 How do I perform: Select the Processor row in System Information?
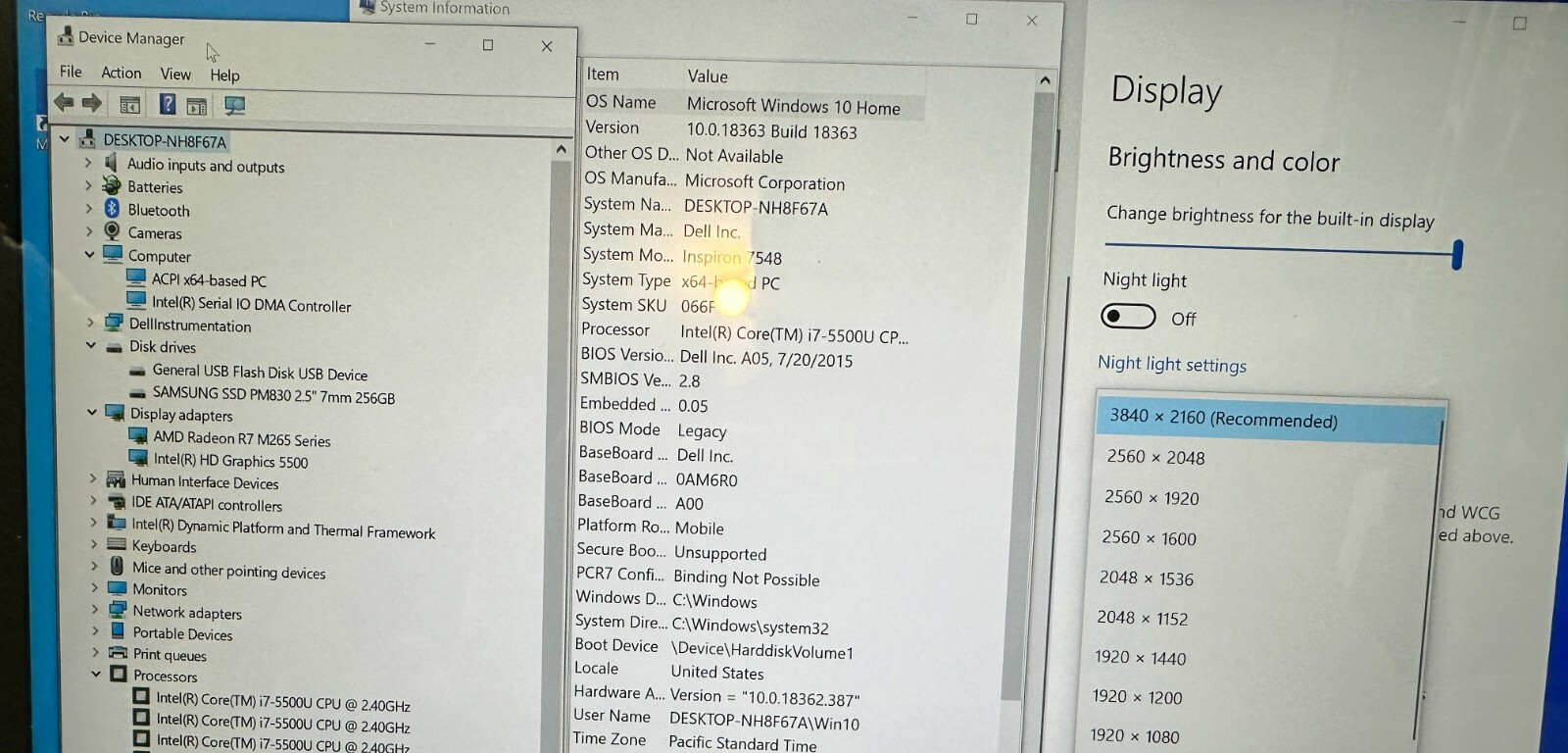coord(745,332)
